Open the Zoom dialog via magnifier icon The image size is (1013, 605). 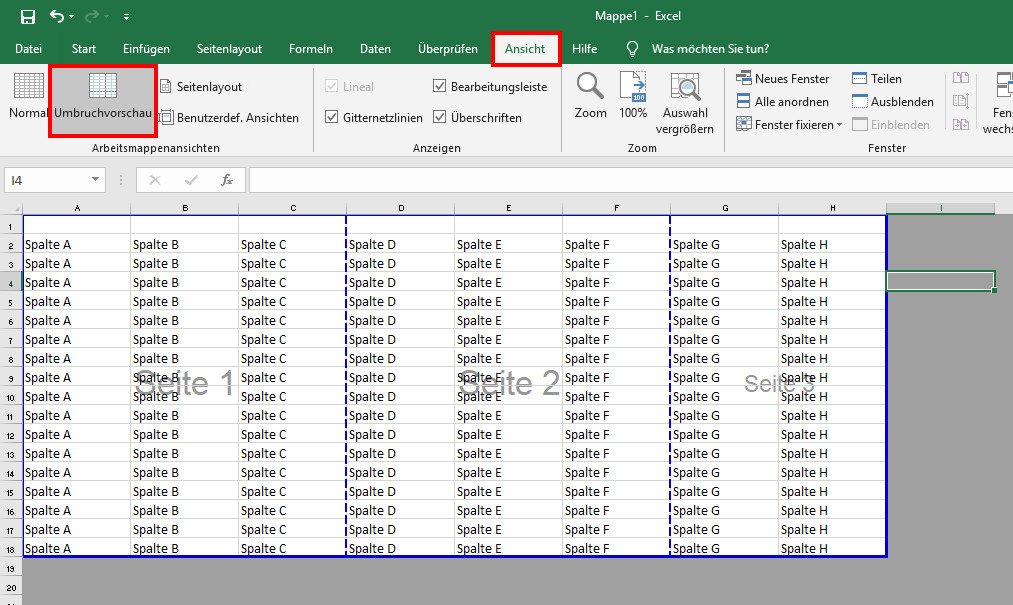click(x=590, y=95)
